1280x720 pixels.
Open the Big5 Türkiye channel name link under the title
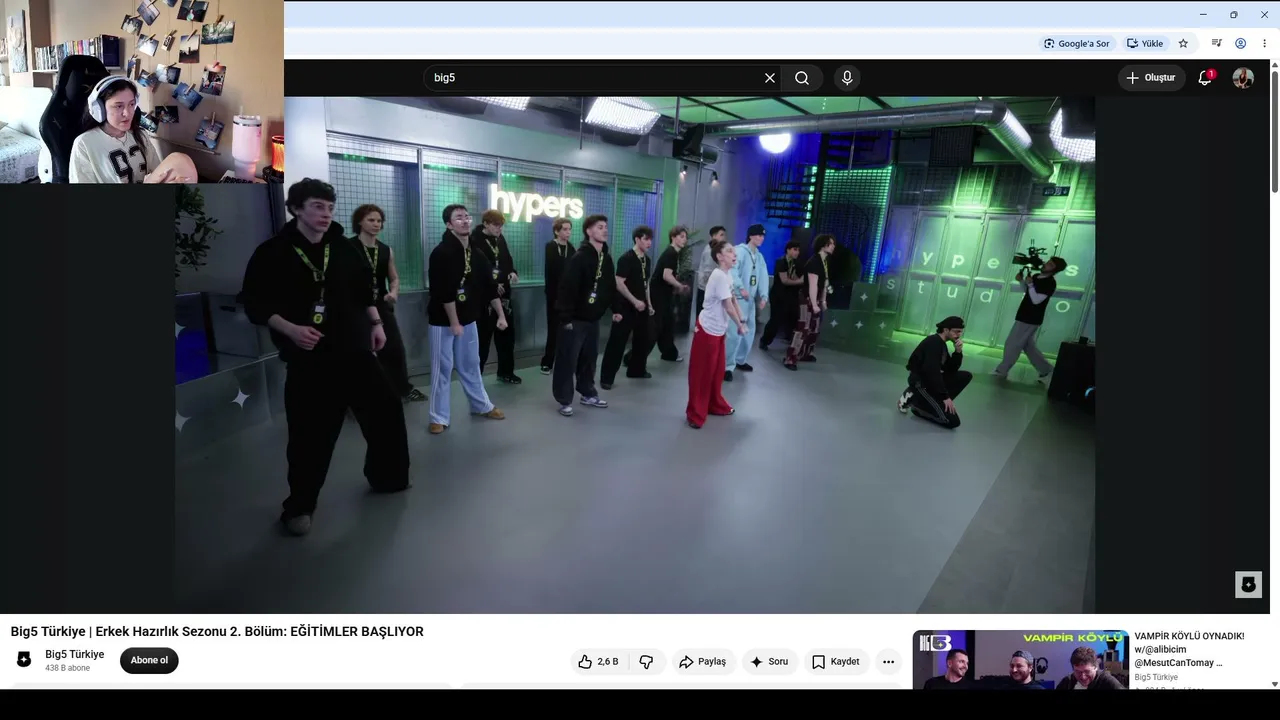coord(74,655)
